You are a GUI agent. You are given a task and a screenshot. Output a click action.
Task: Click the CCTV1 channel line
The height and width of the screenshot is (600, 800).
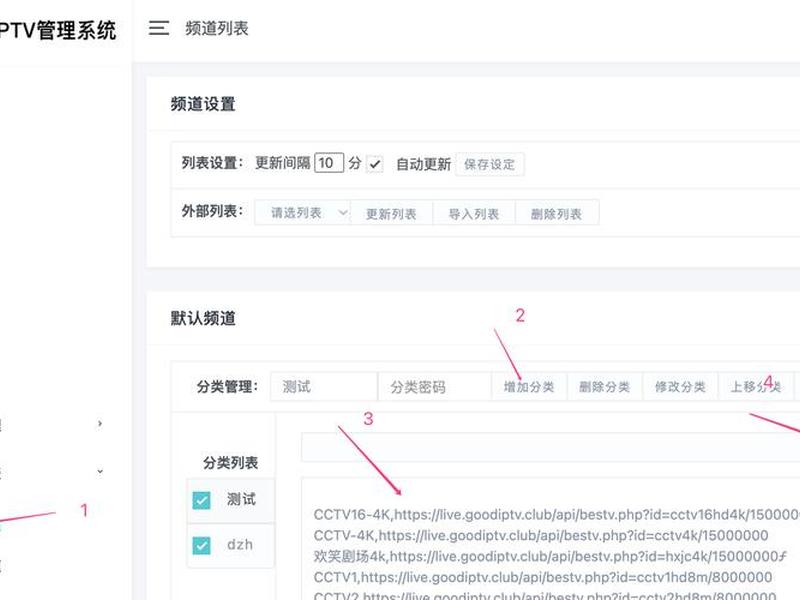click(542, 577)
